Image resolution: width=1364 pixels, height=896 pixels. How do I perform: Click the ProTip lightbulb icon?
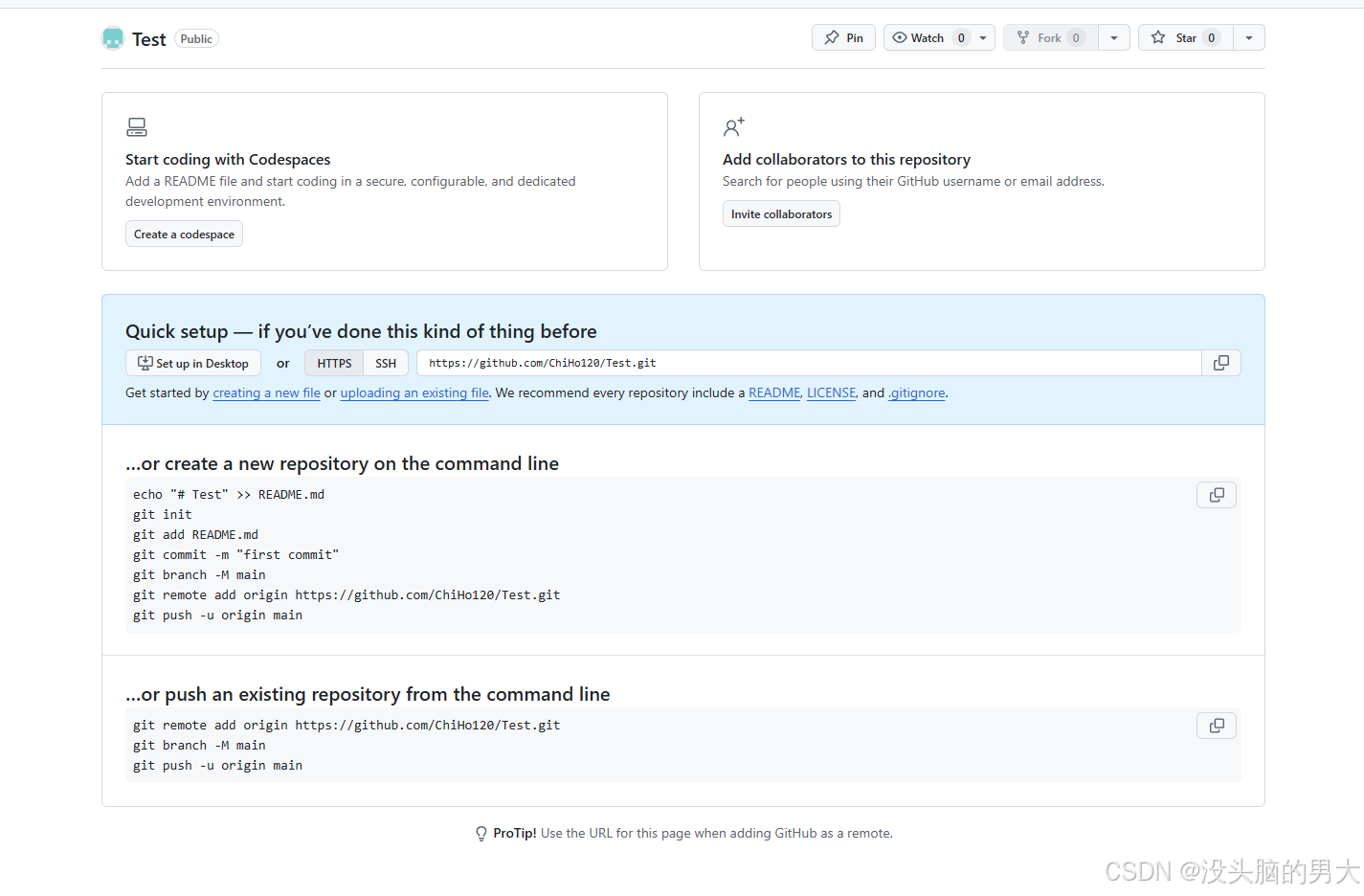click(481, 834)
